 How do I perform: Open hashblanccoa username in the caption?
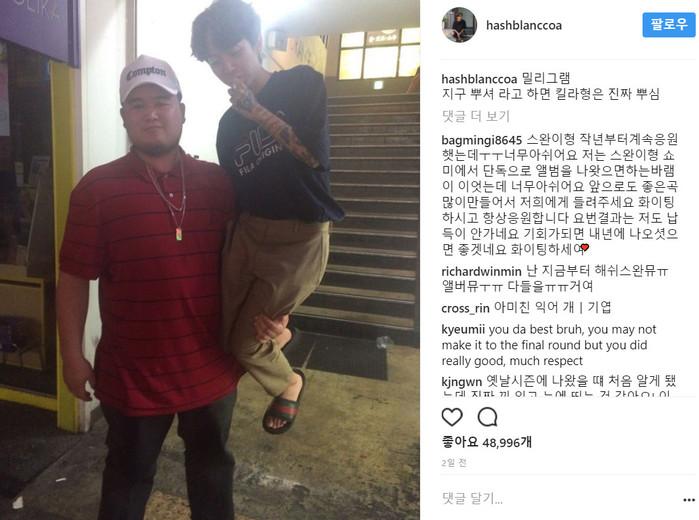[x=479, y=79]
